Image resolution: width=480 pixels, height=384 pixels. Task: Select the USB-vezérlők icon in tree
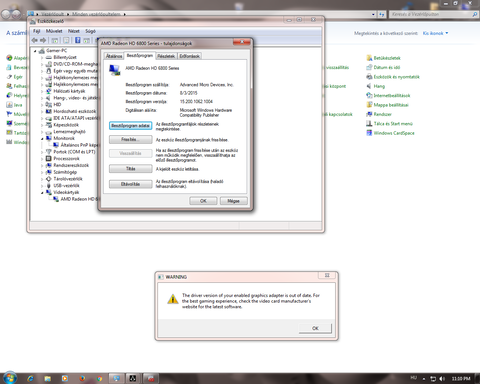49,185
